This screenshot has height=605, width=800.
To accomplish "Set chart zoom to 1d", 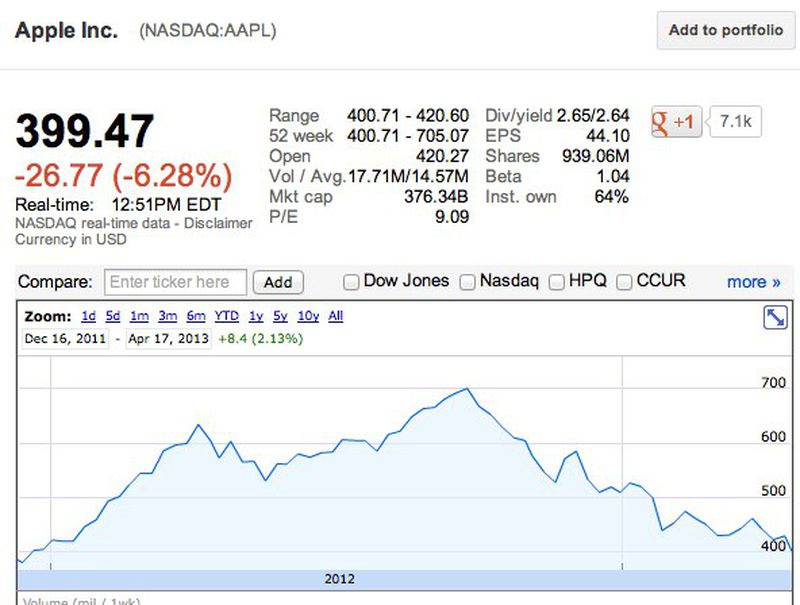I will click(x=88, y=315).
